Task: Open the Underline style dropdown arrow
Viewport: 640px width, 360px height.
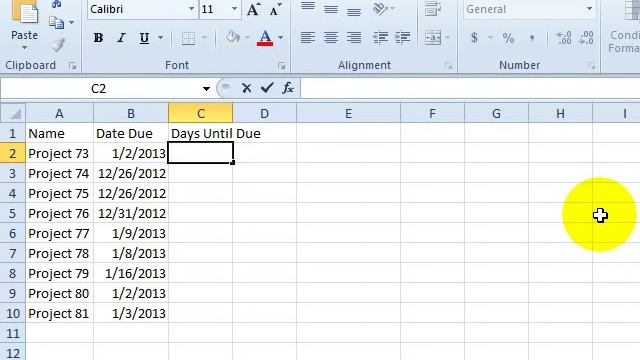Action: pos(160,38)
